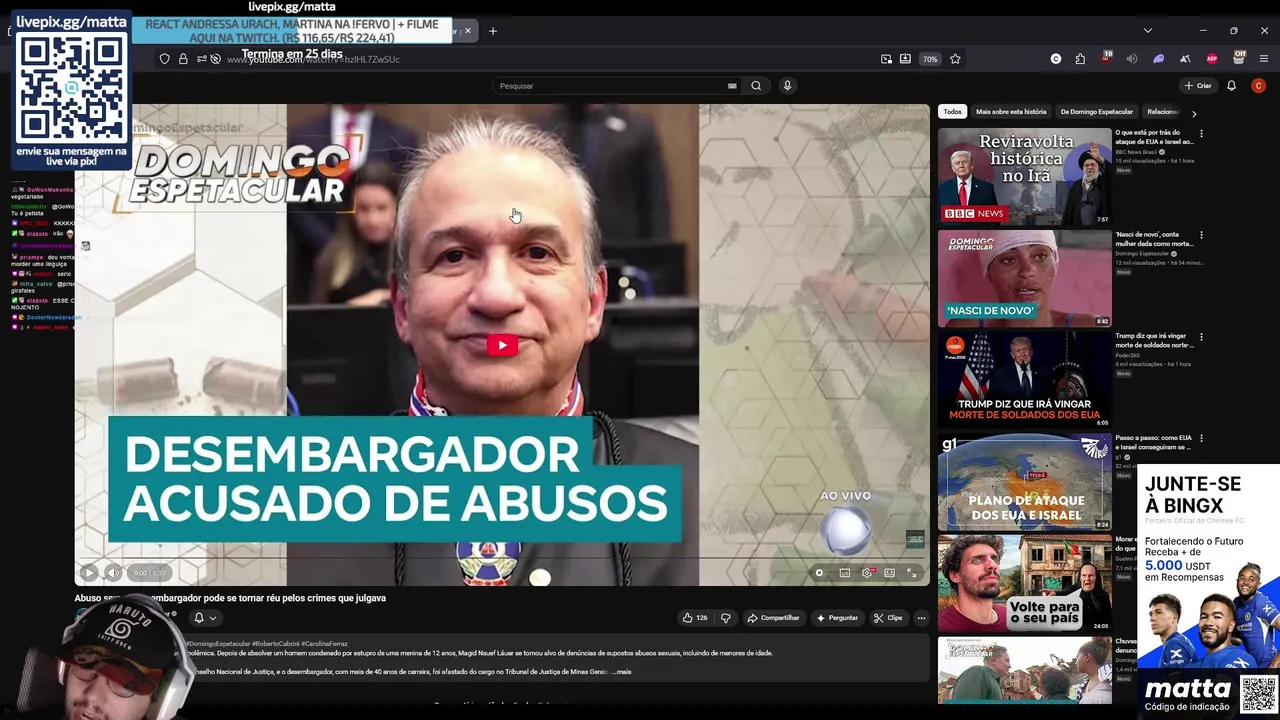
Task: Select the Todos filter chip
Action: (x=952, y=112)
